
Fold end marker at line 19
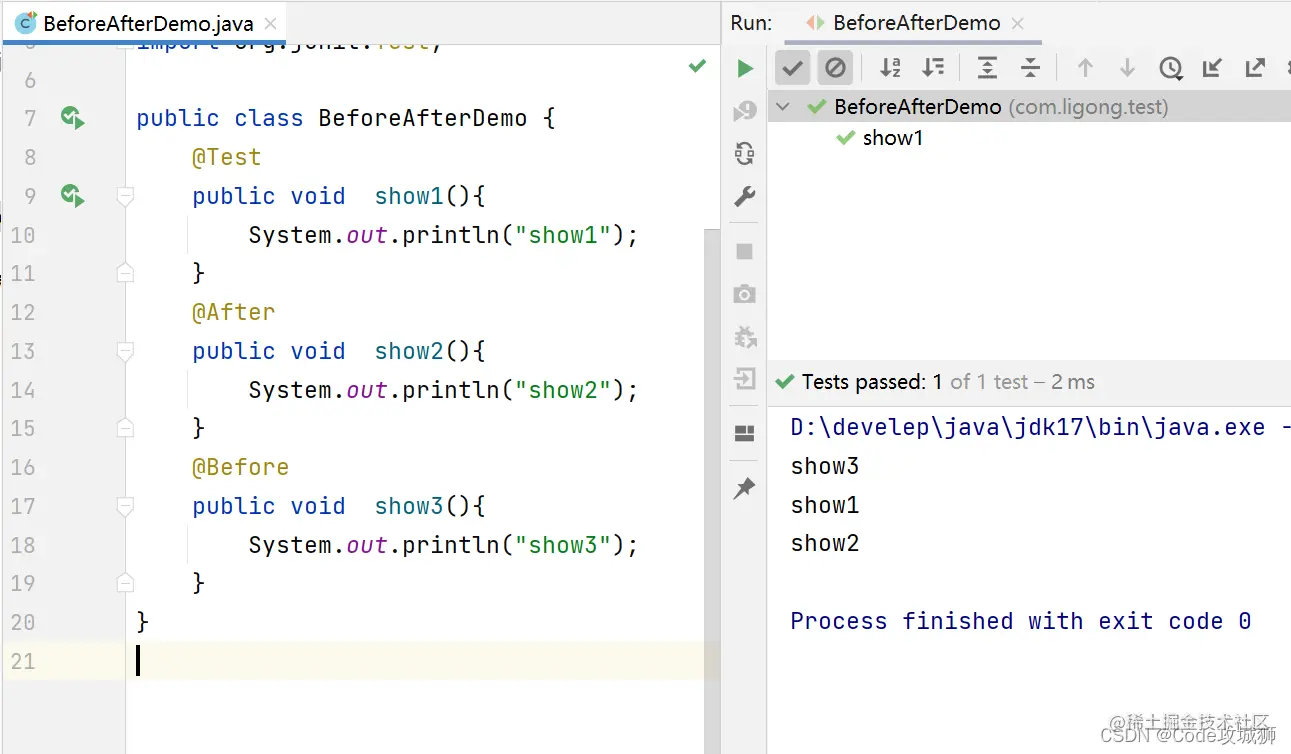pyautogui.click(x=125, y=582)
